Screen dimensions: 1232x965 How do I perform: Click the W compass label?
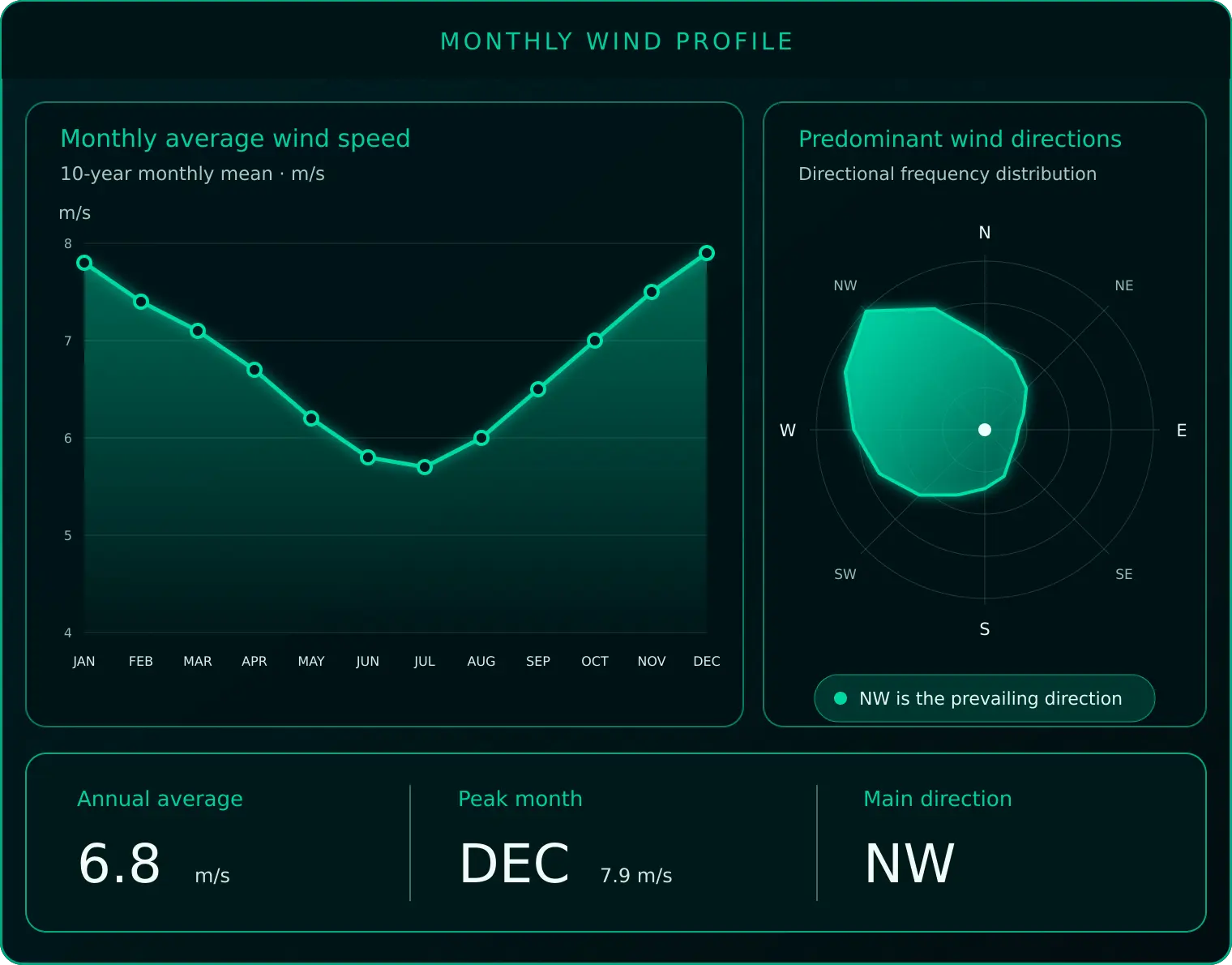click(788, 431)
